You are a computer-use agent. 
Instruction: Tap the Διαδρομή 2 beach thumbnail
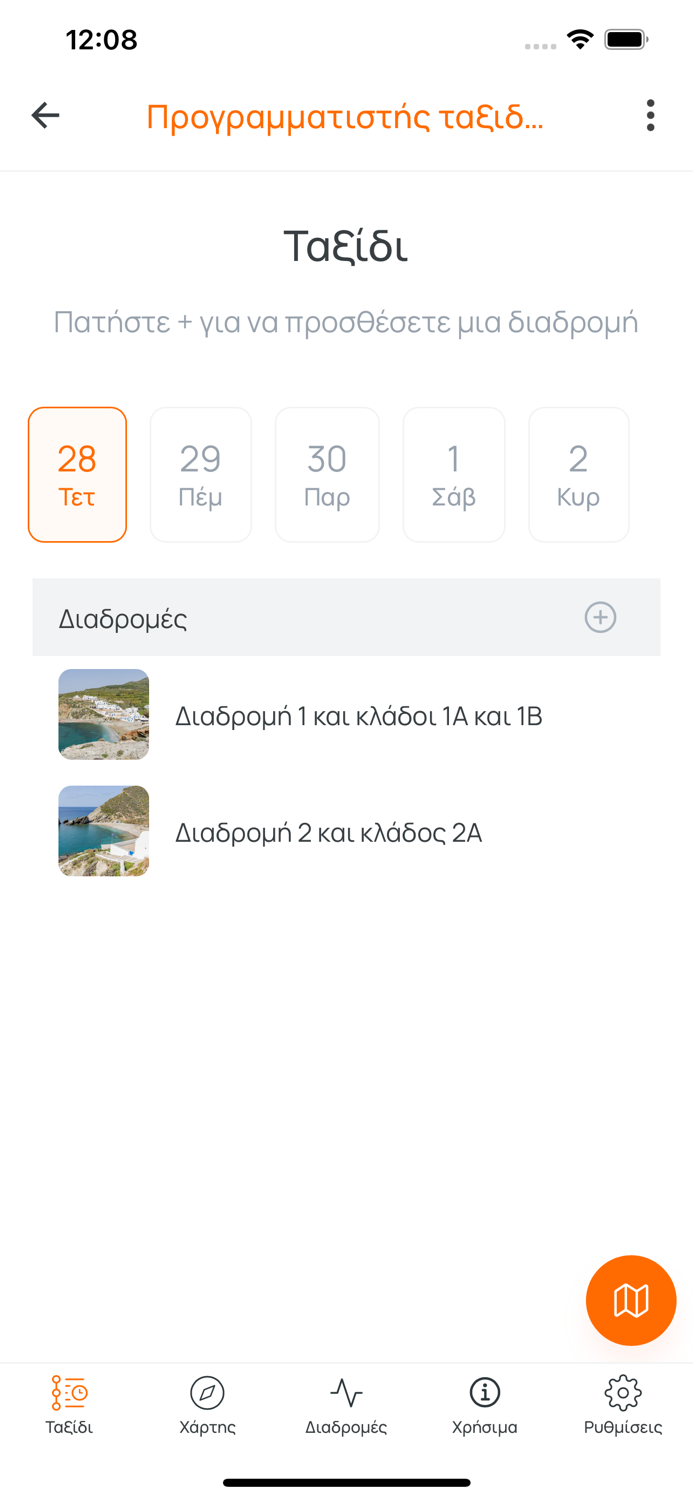(104, 831)
